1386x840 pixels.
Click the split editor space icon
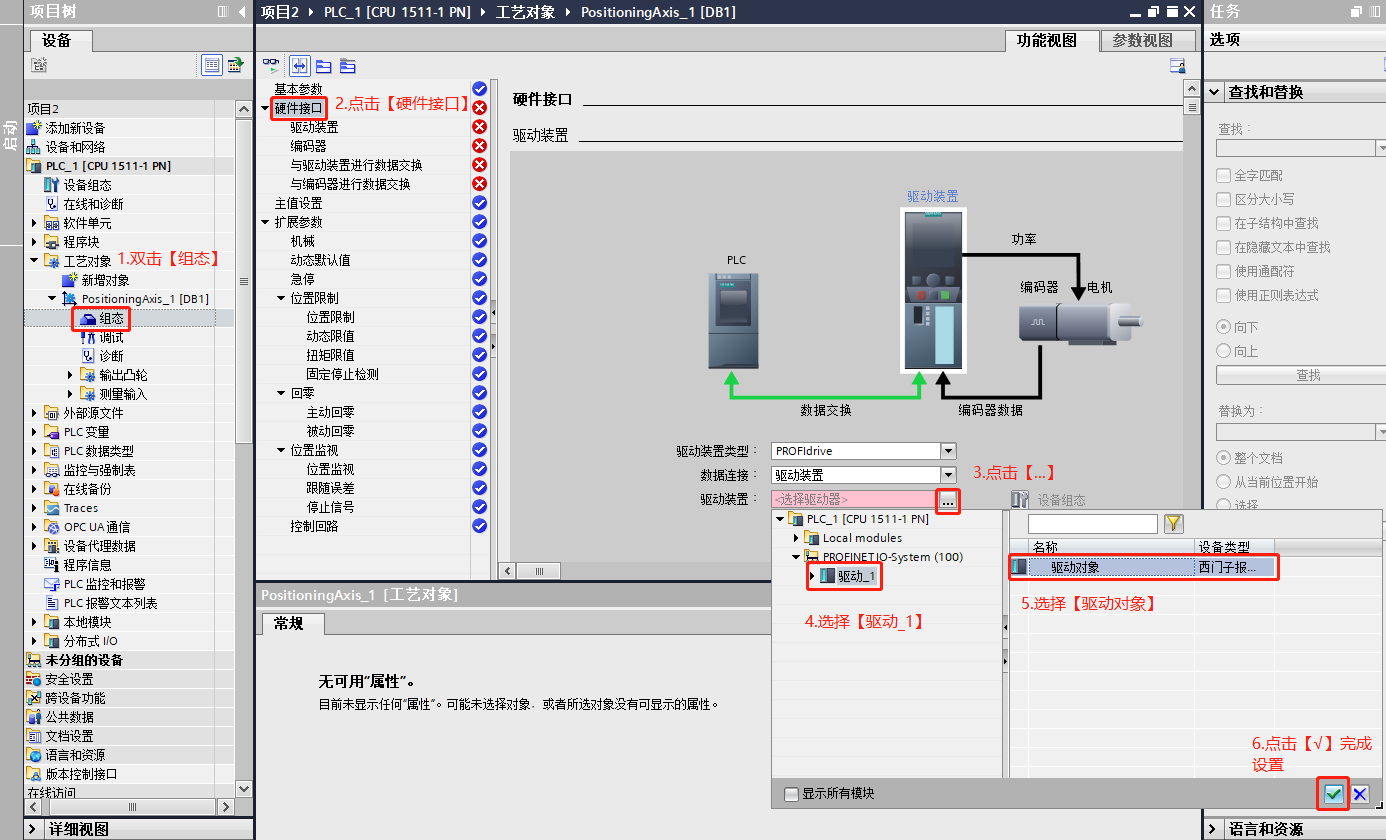pos(299,66)
